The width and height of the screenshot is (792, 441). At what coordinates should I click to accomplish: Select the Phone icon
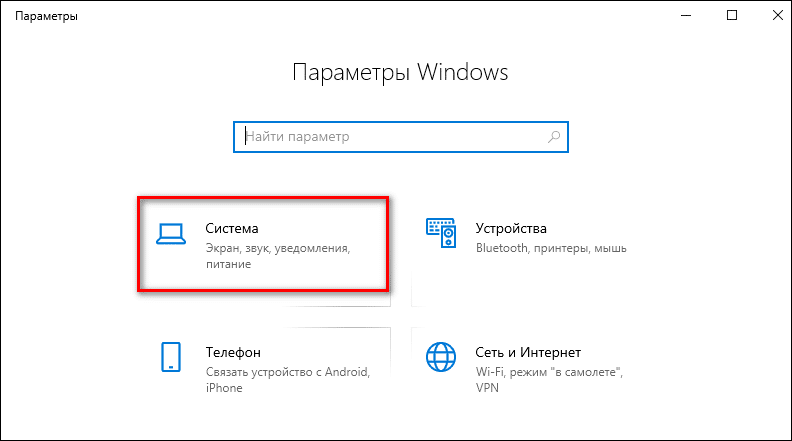[x=171, y=357]
